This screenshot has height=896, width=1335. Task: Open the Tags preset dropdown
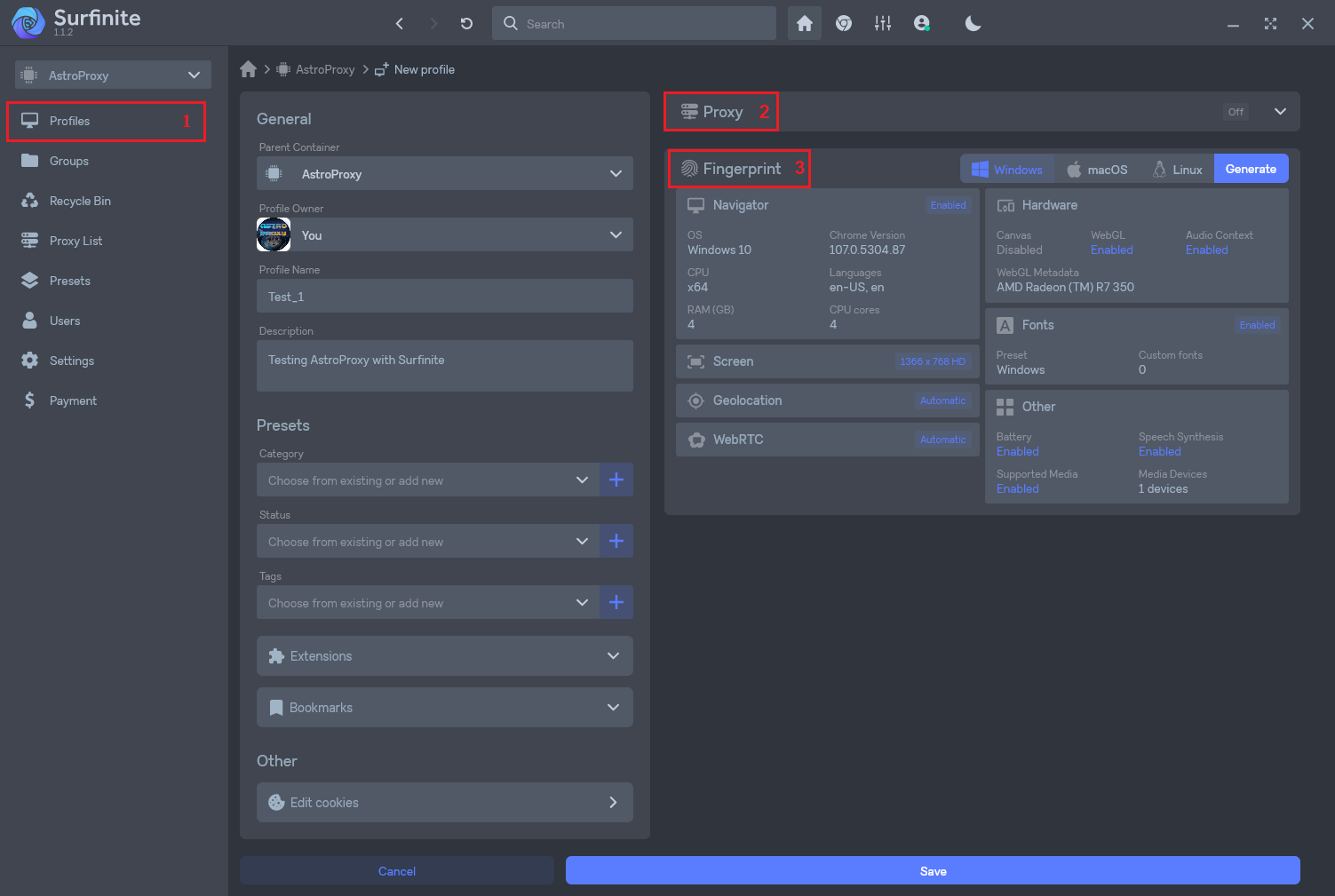tap(428, 603)
